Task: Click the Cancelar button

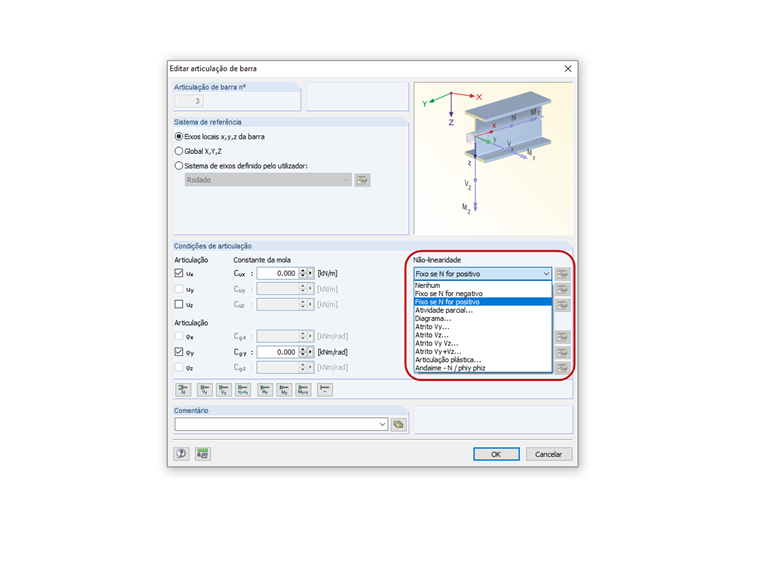Action: click(x=549, y=454)
